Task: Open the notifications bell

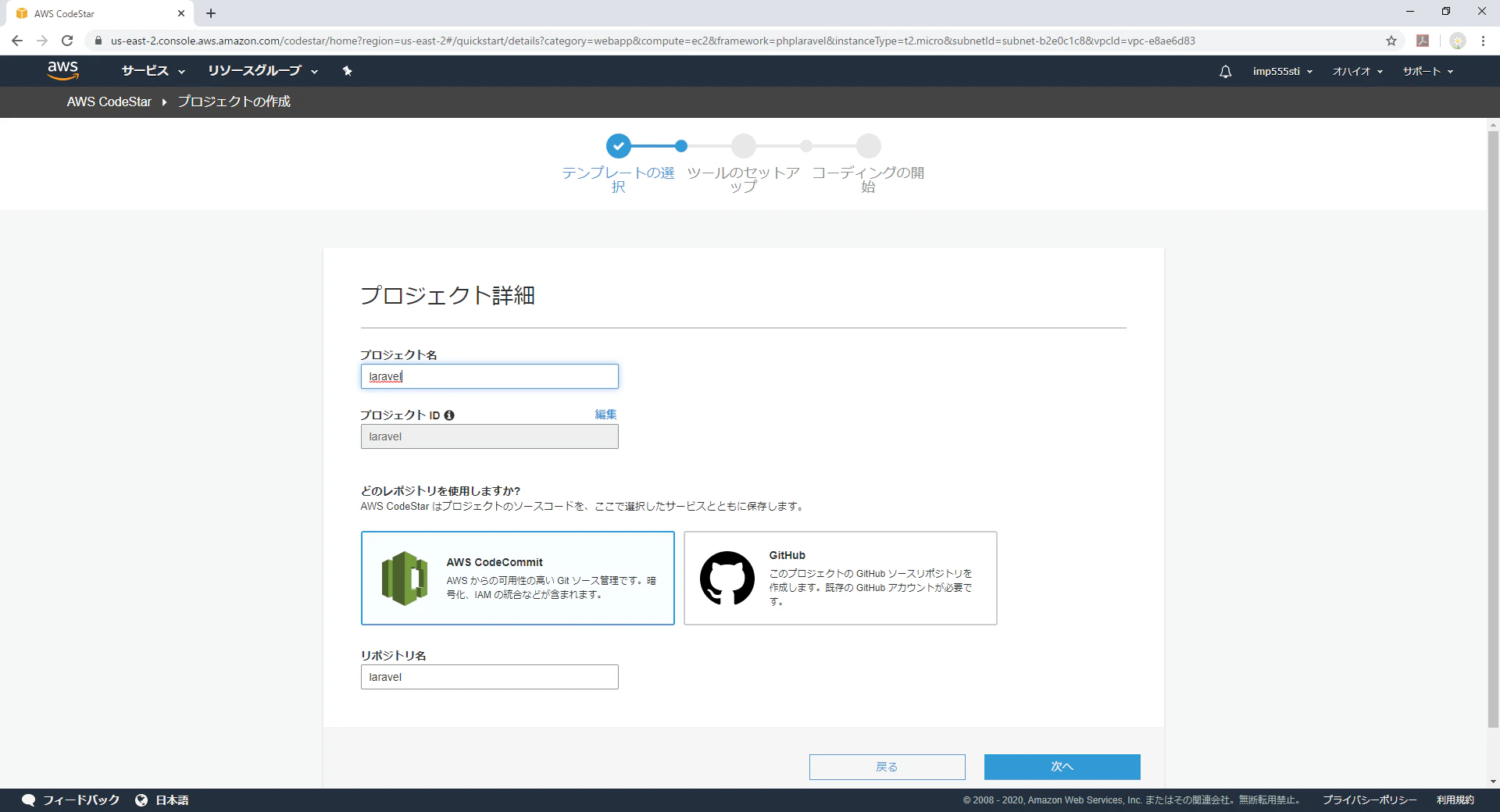Action: point(1225,71)
